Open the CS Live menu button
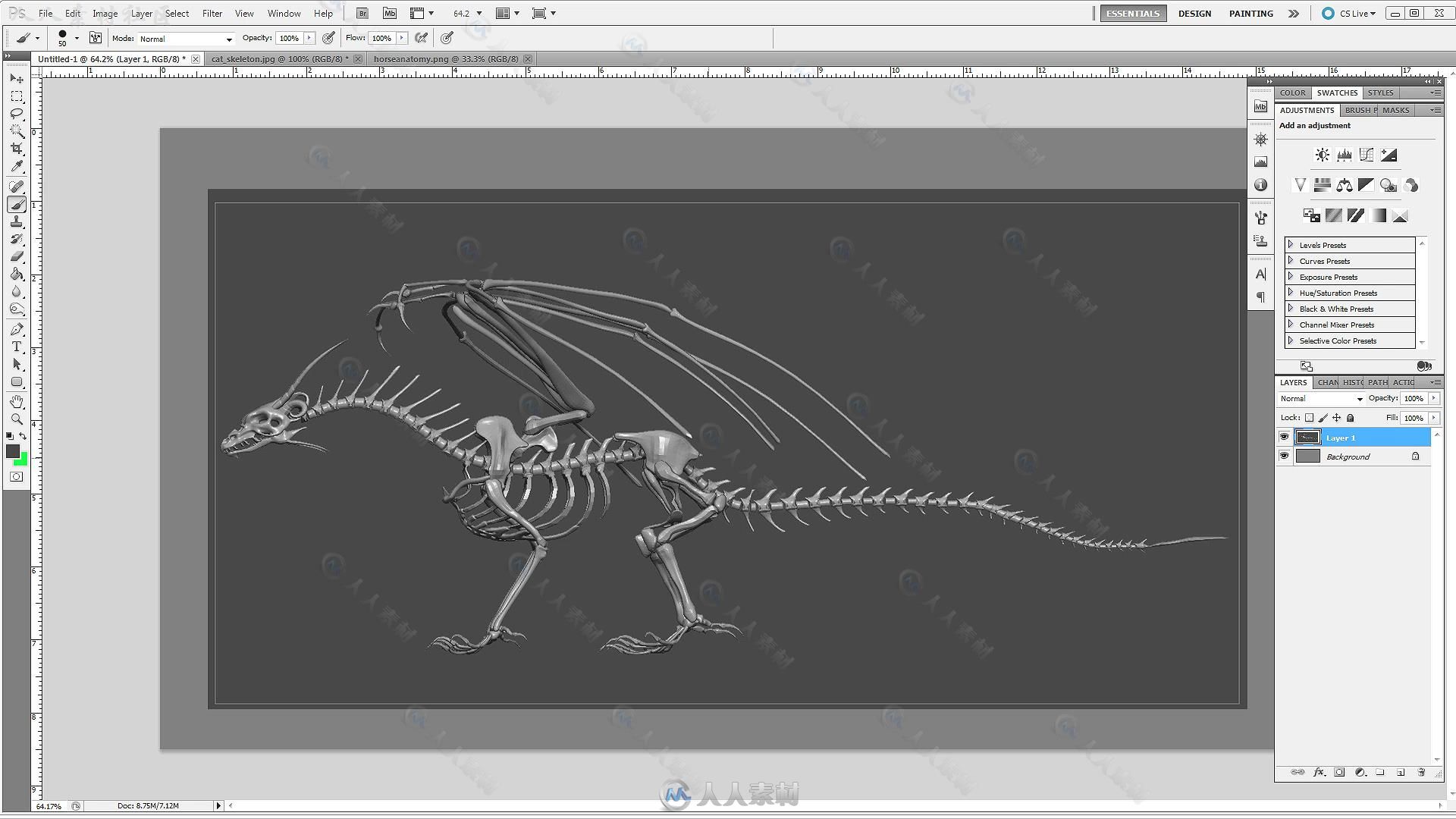 point(1348,13)
